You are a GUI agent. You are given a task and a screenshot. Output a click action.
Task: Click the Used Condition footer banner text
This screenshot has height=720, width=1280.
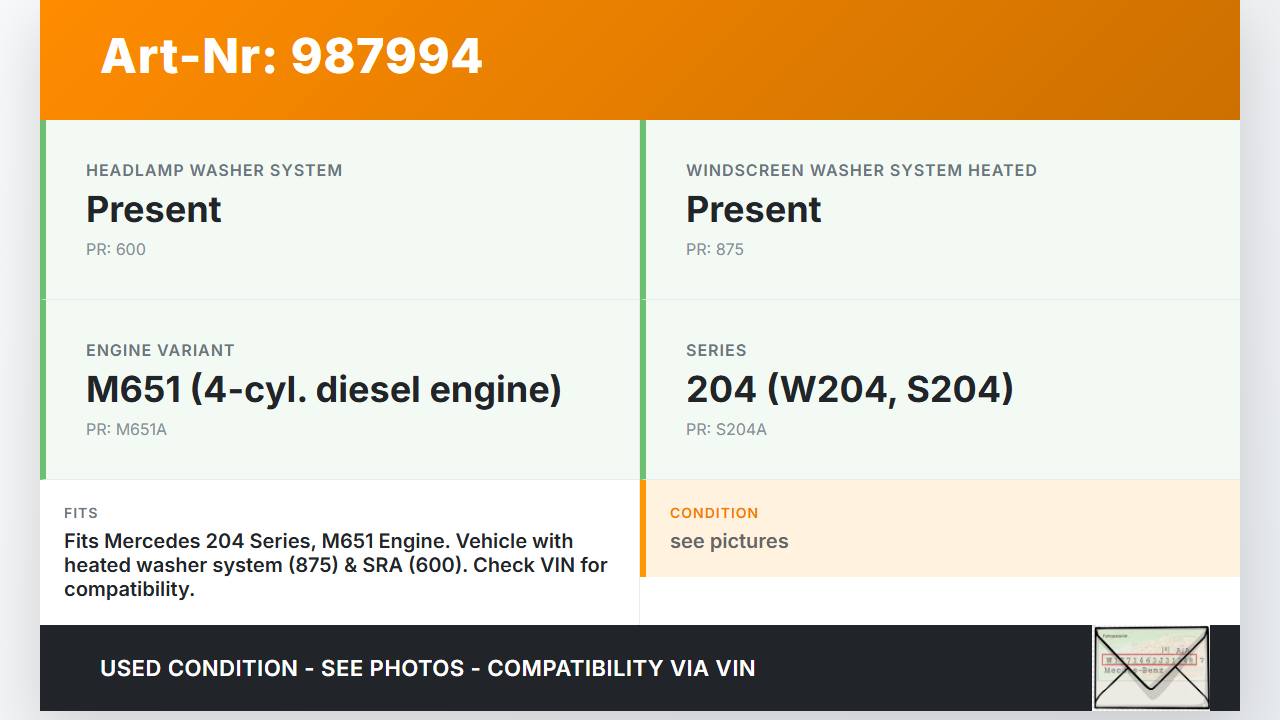click(x=428, y=668)
